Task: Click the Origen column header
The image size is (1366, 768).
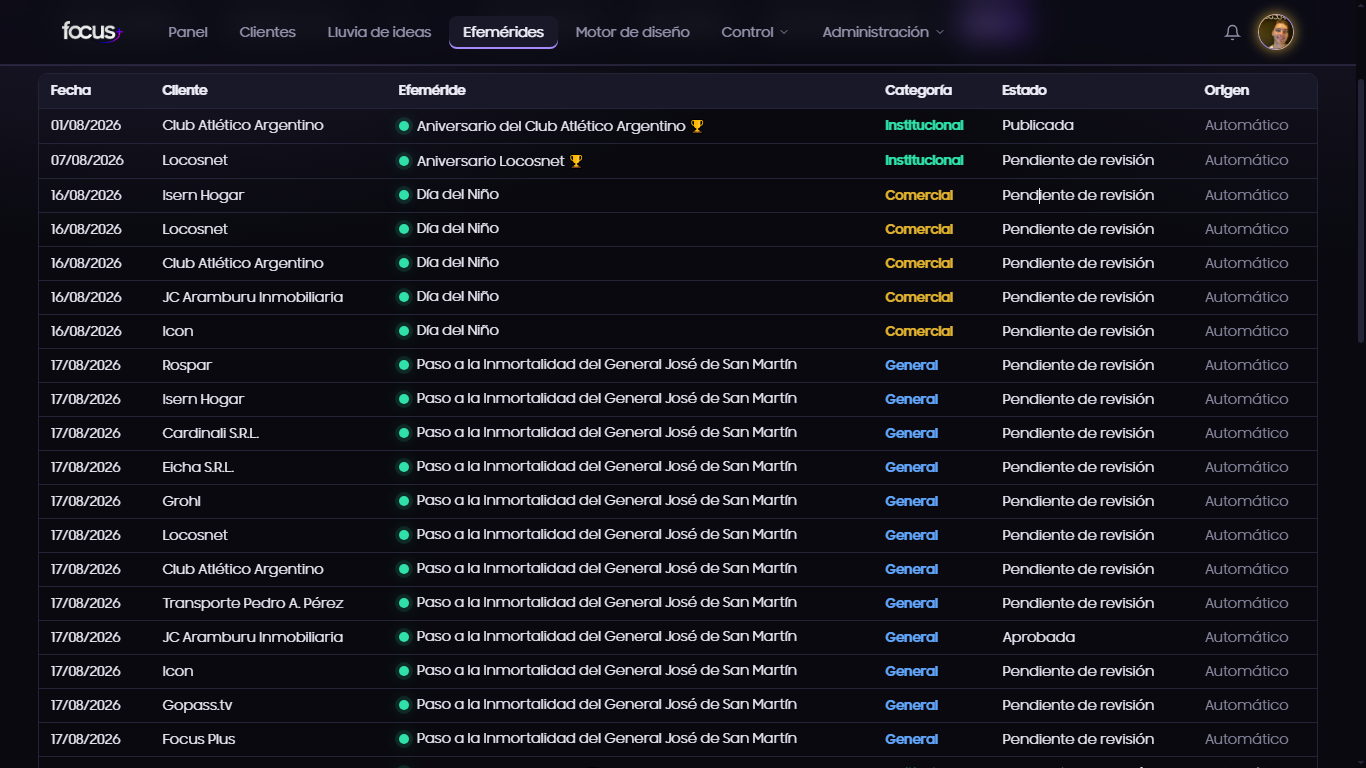Action: click(x=1226, y=90)
